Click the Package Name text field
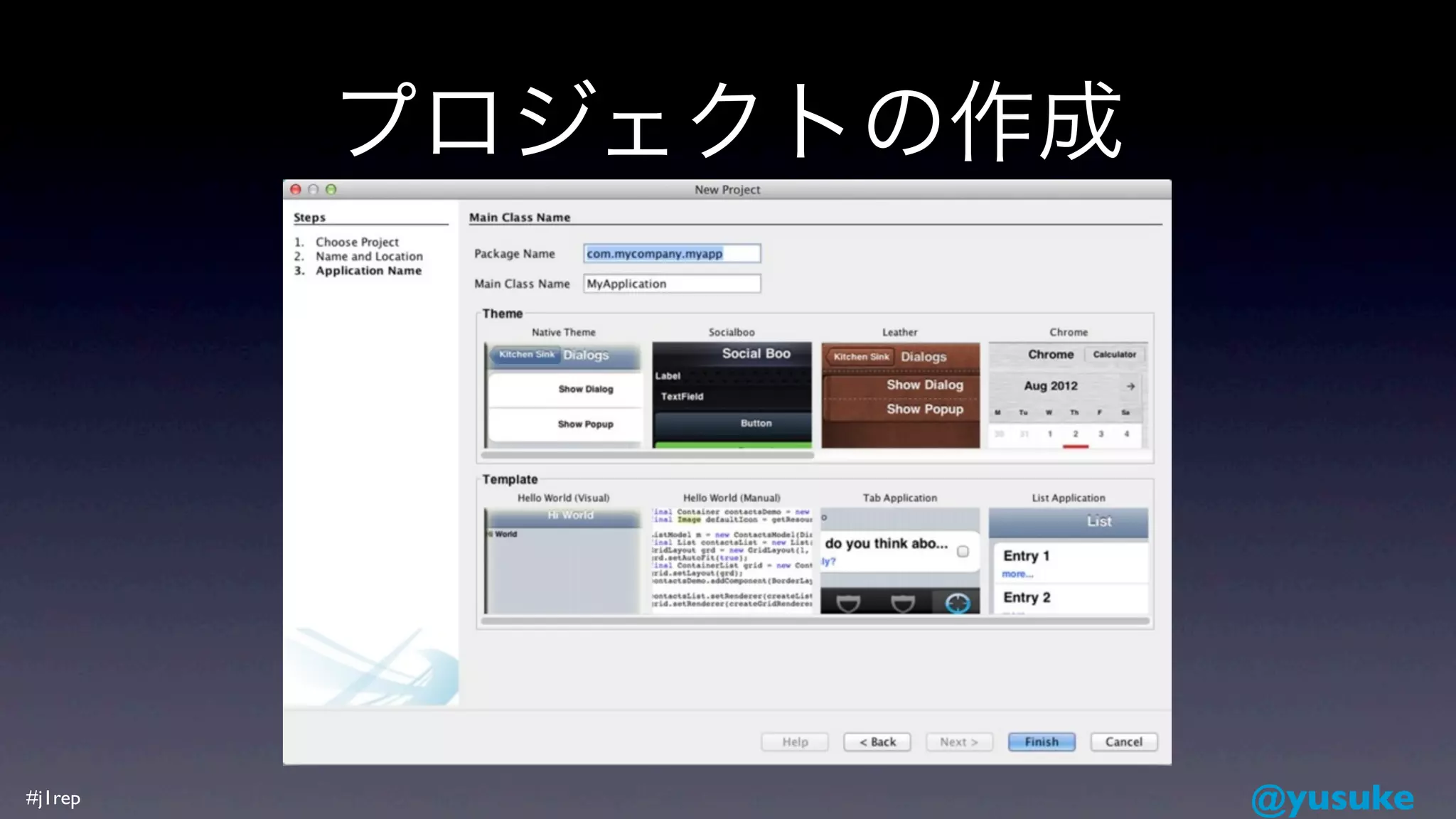1456x819 pixels. (x=671, y=254)
